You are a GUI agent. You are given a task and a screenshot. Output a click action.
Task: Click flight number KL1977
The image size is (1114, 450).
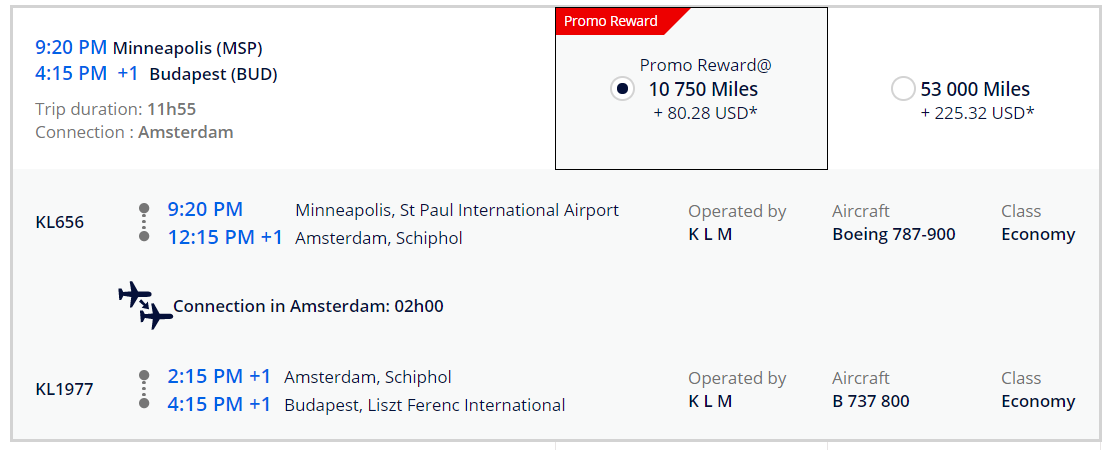pos(64,389)
